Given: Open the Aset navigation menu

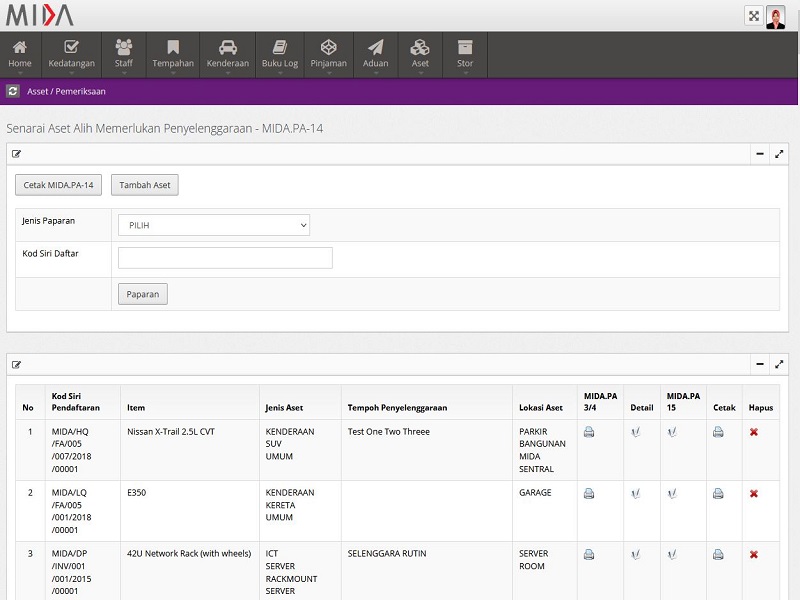Looking at the screenshot, I should pyautogui.click(x=420, y=54).
